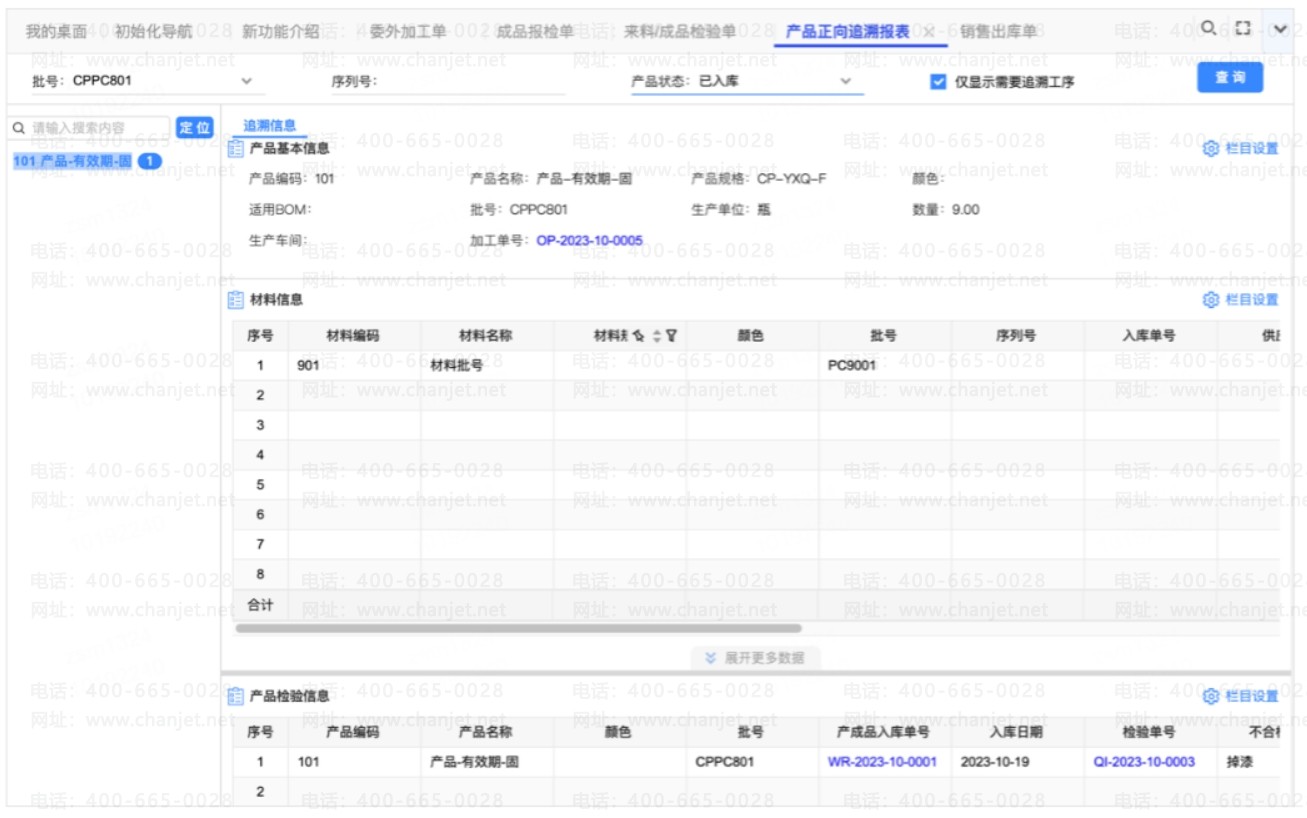Open 栏目设置 for 产品检验信息
Viewport: 1307px width, 818px height.
[x=1241, y=696]
